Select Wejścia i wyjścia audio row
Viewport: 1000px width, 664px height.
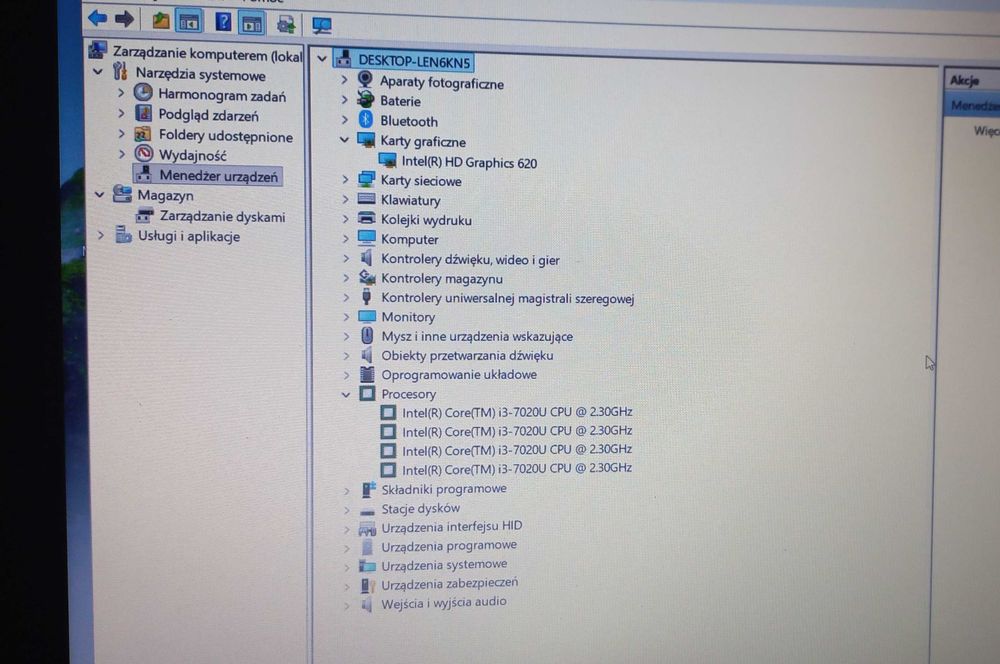coord(444,601)
